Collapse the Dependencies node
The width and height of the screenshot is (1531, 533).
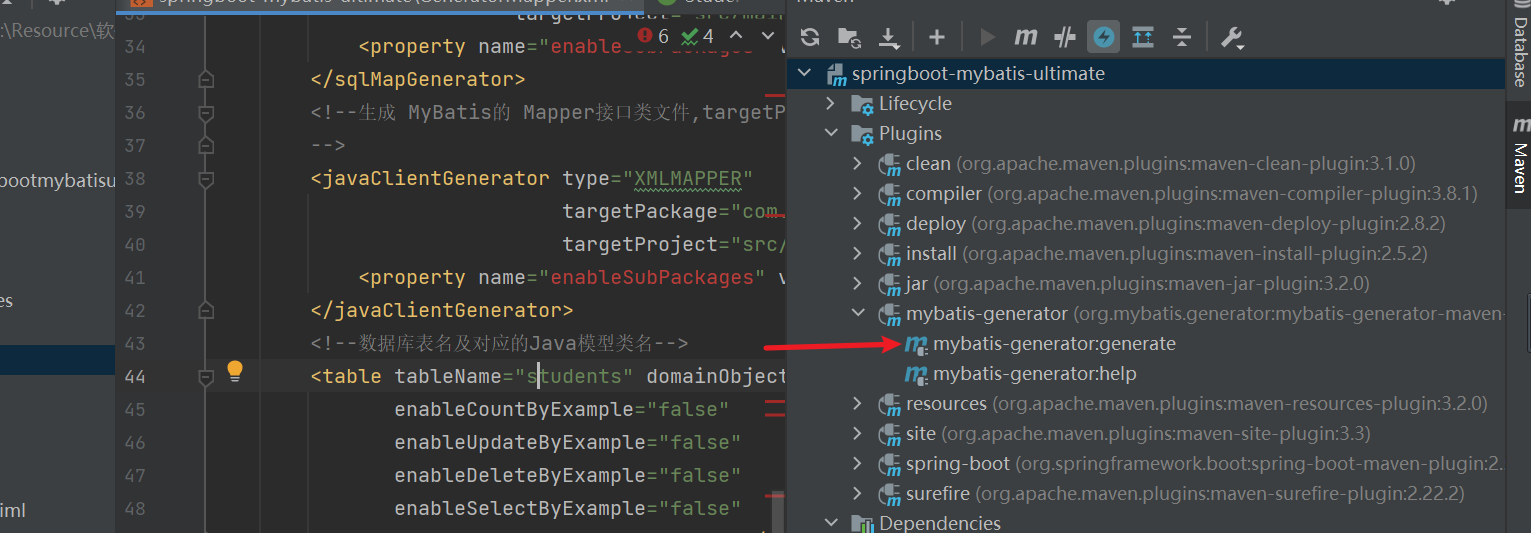click(831, 523)
